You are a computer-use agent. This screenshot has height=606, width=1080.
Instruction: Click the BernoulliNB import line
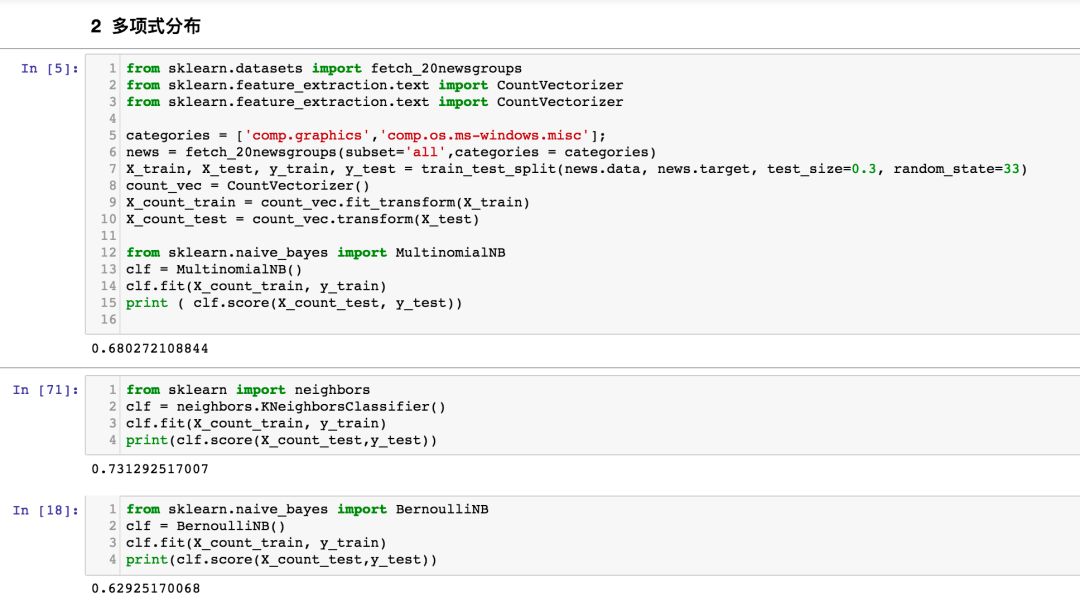307,510
